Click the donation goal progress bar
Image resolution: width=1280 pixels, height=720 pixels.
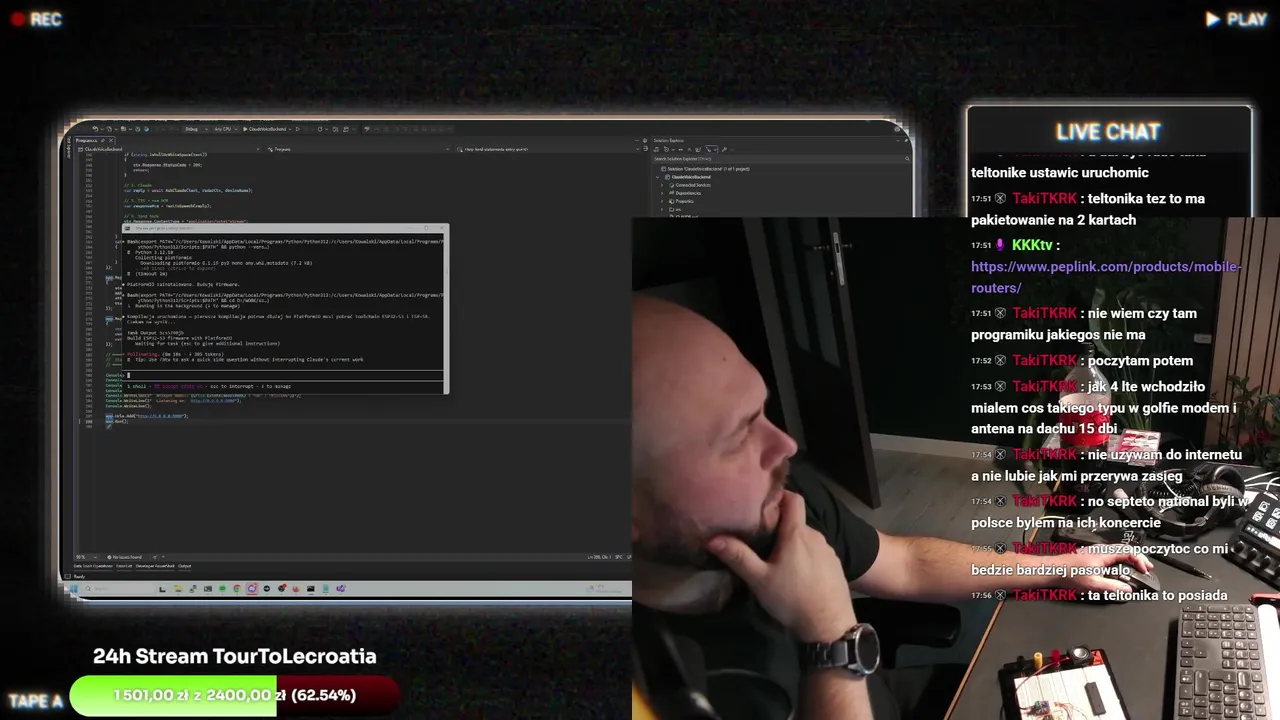click(x=234, y=695)
